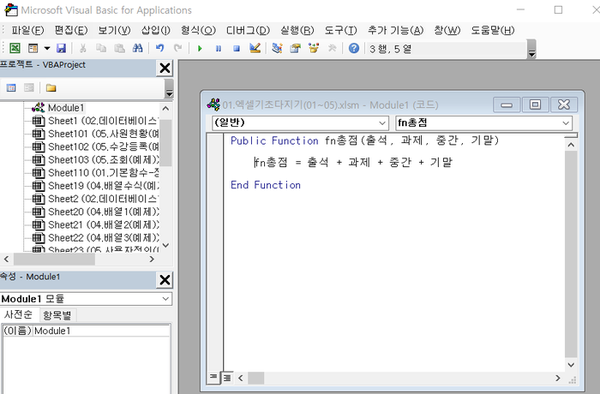Switch to Microsoft Excel view icon
The width and height of the screenshot is (600, 394).
(15, 48)
